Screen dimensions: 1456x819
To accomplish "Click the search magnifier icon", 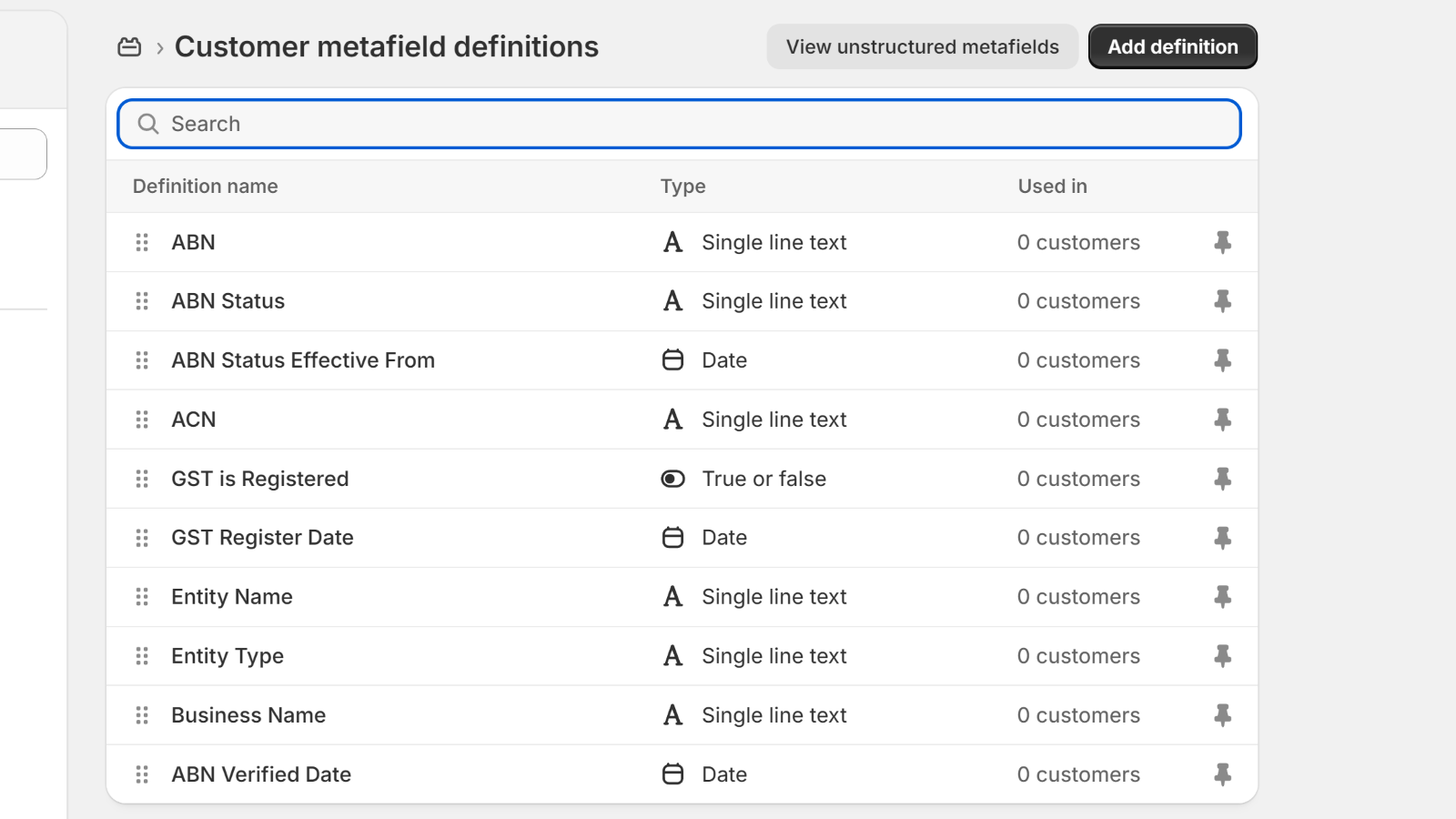I will [148, 124].
